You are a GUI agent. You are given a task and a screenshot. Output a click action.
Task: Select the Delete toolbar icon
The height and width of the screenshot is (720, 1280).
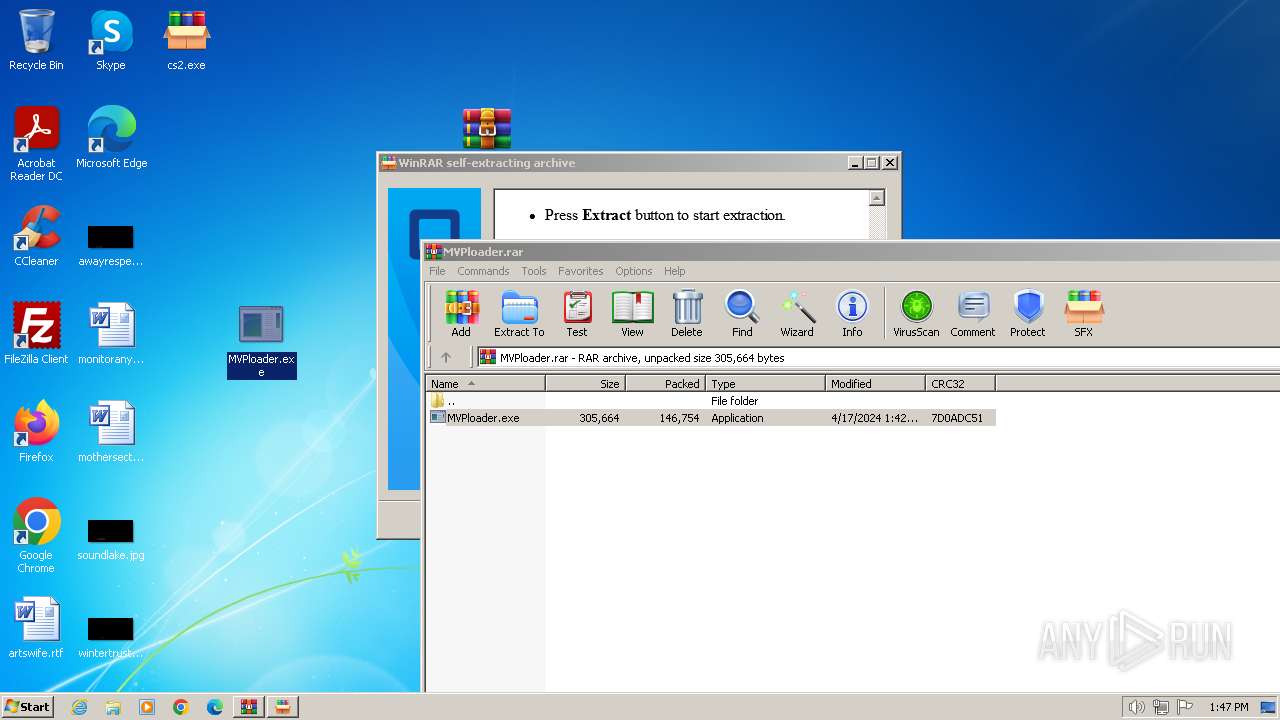tap(686, 314)
